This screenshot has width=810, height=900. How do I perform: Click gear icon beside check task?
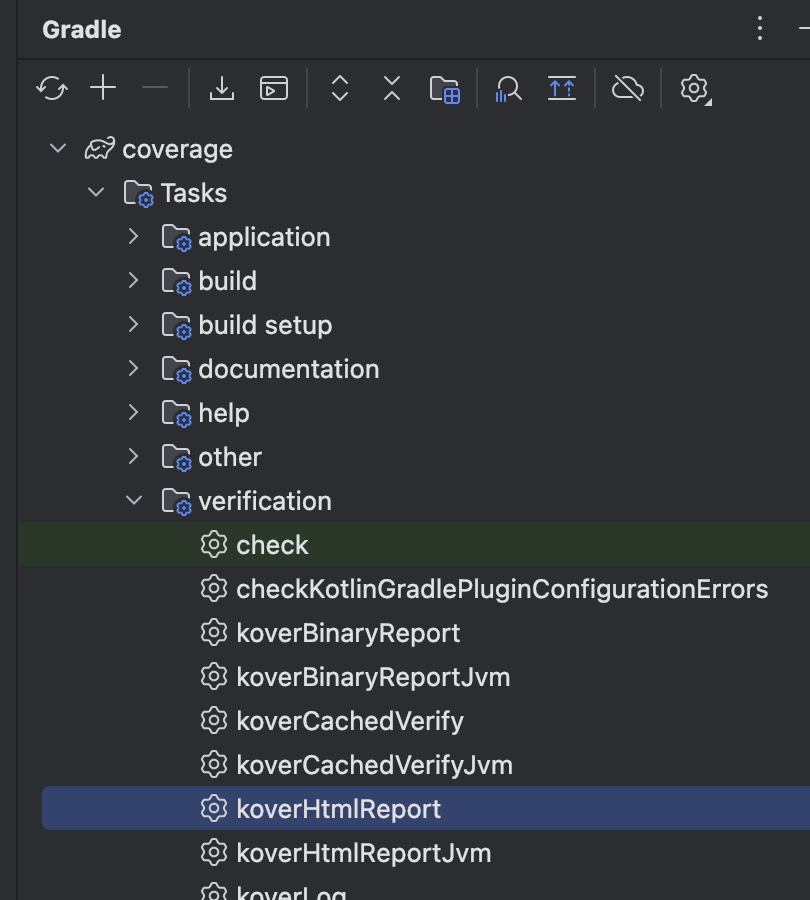tap(214, 545)
